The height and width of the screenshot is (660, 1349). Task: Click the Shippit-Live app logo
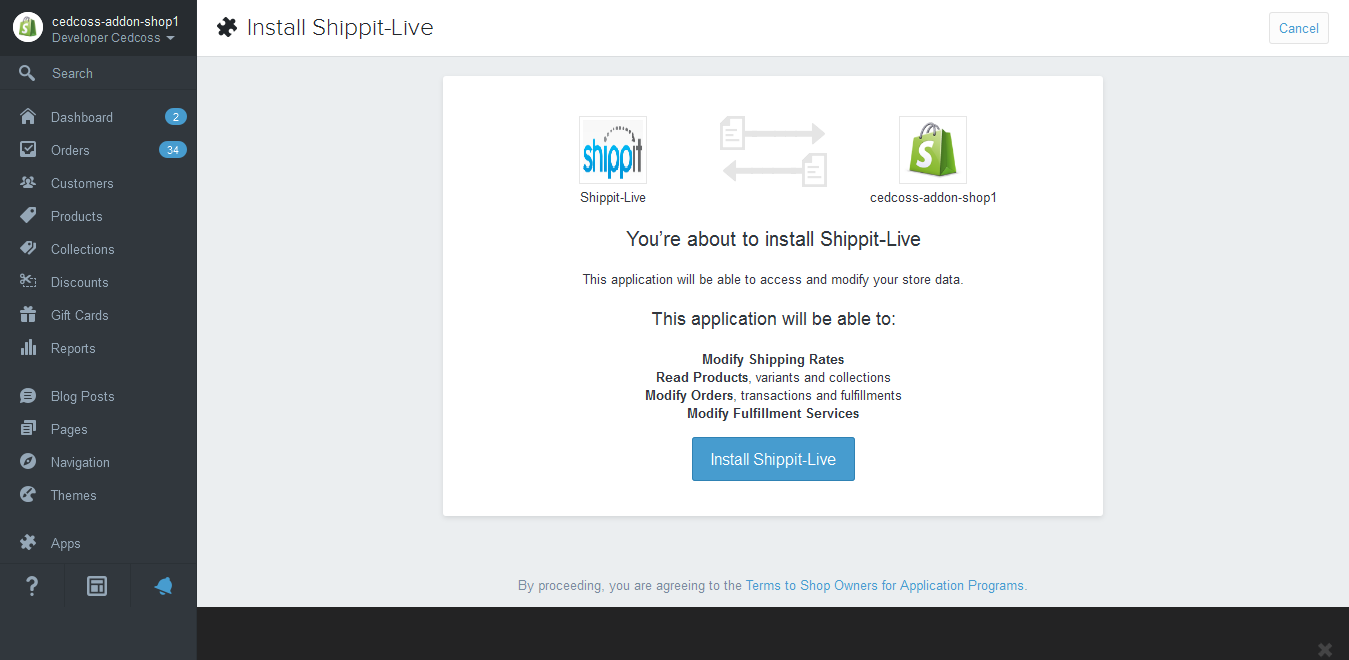tap(613, 150)
